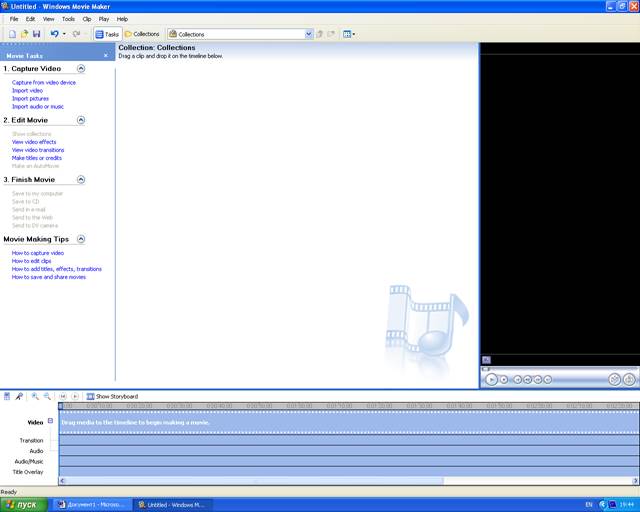Collapse the Finish Movie section
Image resolution: width=640 pixels, height=512 pixels.
81,180
